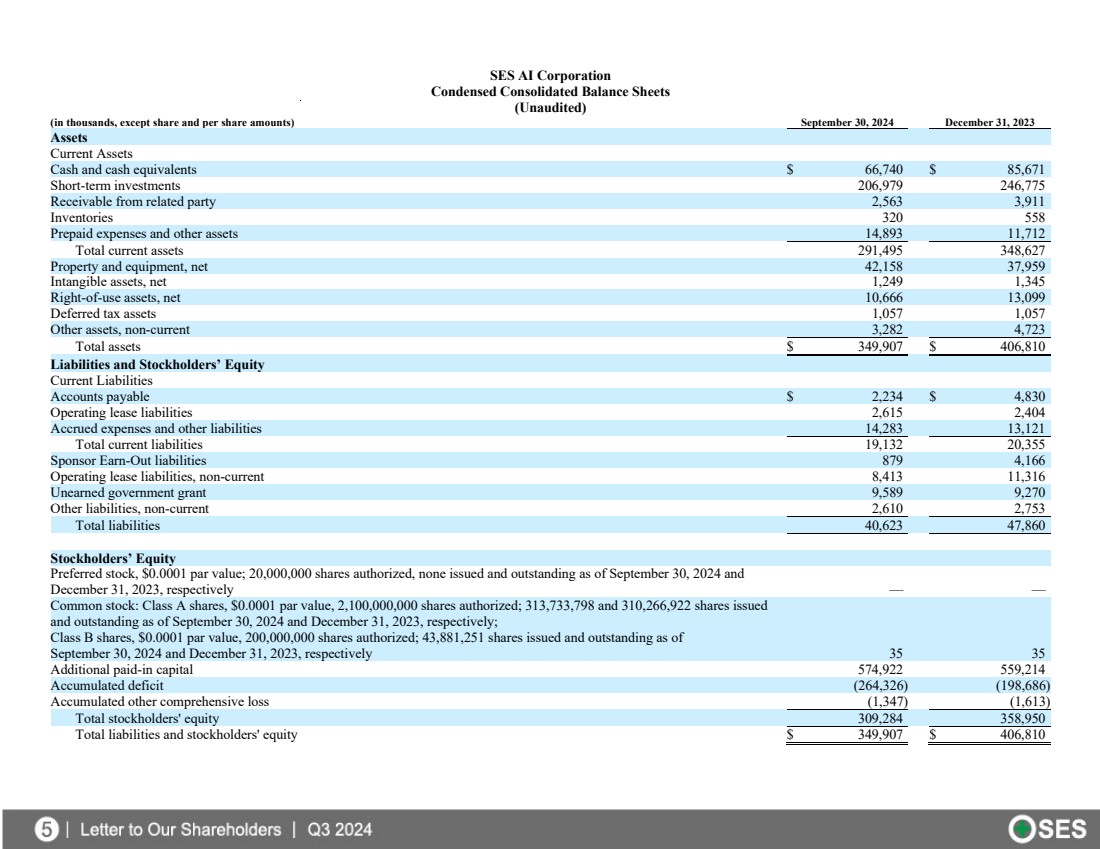Click the 'Total liabilities' row label

(118, 526)
